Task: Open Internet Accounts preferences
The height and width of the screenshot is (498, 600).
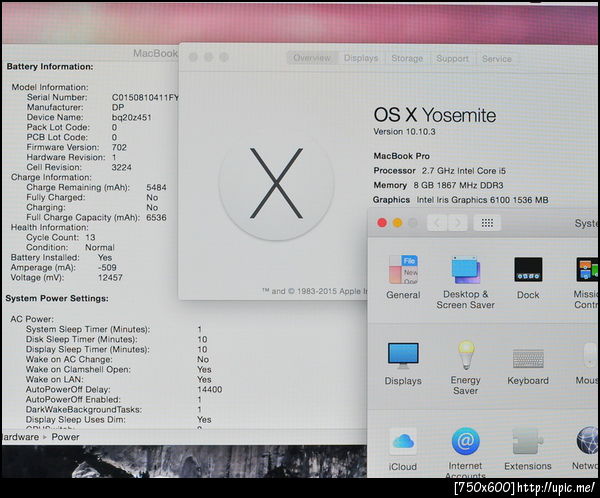Action: click(x=465, y=452)
